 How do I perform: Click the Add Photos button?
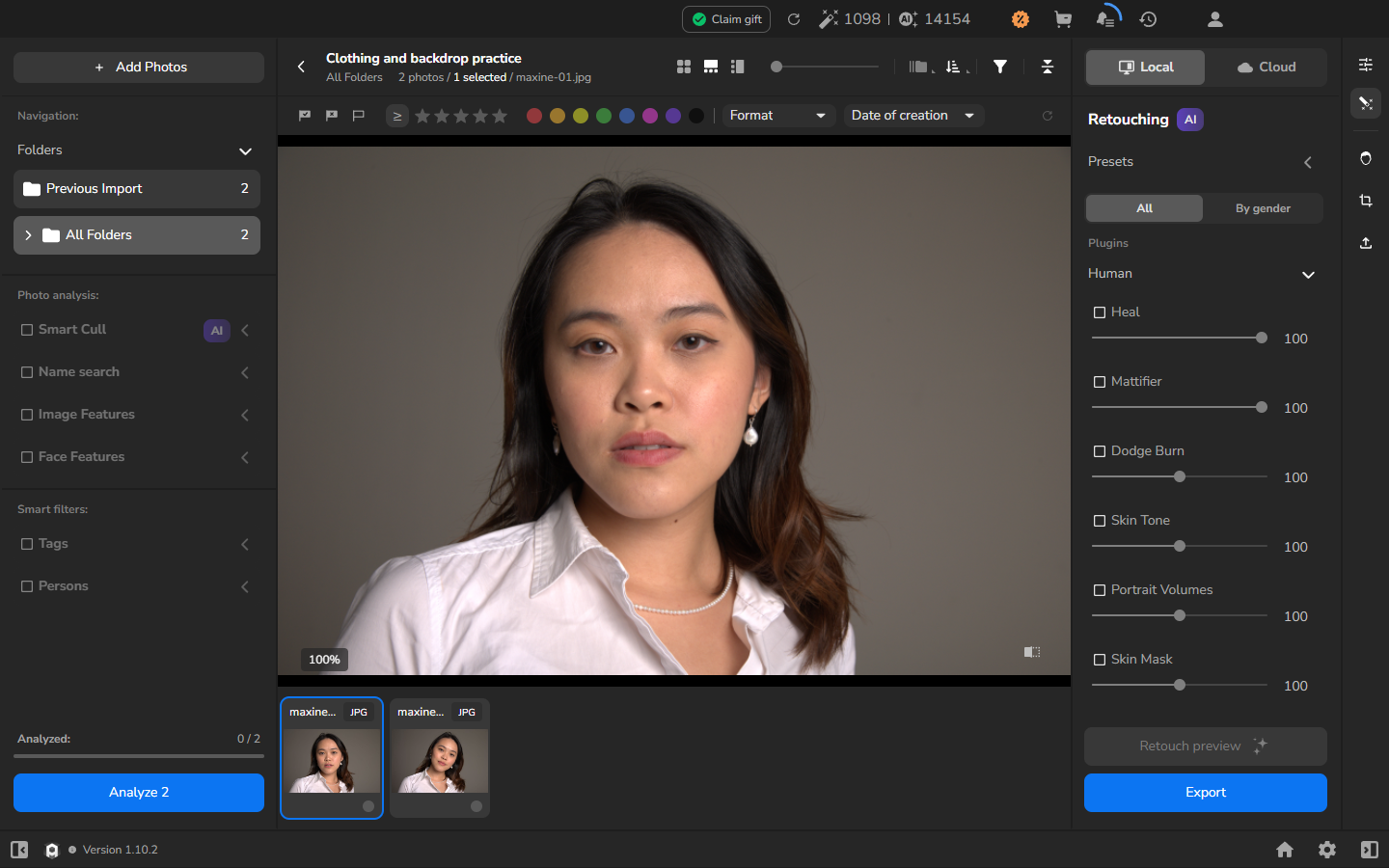(x=139, y=68)
